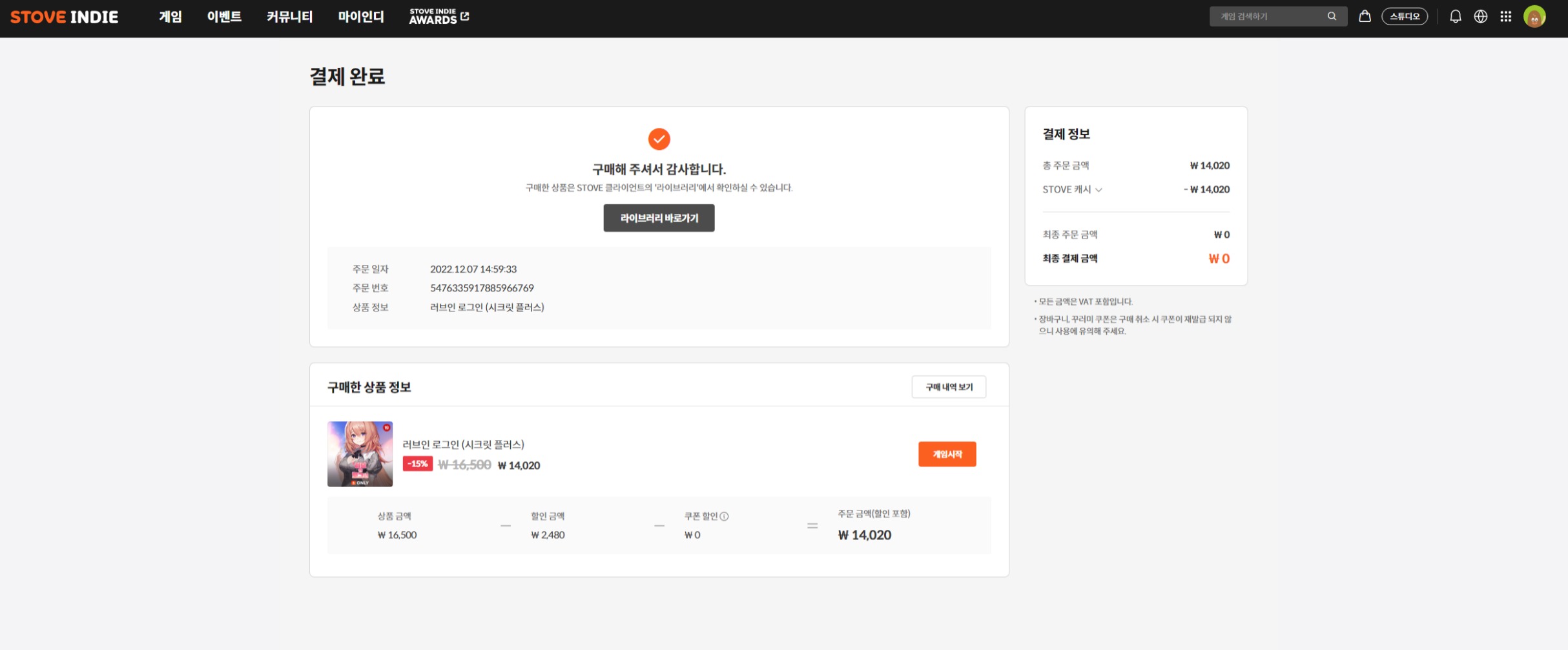The height and width of the screenshot is (650, 1568).
Task: Click 구매 내역 보기 button
Action: pos(949,387)
